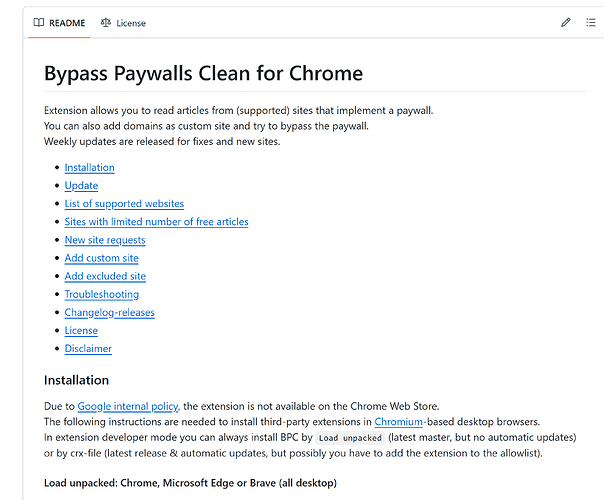
Task: Click the License link in the list
Action: 81,331
